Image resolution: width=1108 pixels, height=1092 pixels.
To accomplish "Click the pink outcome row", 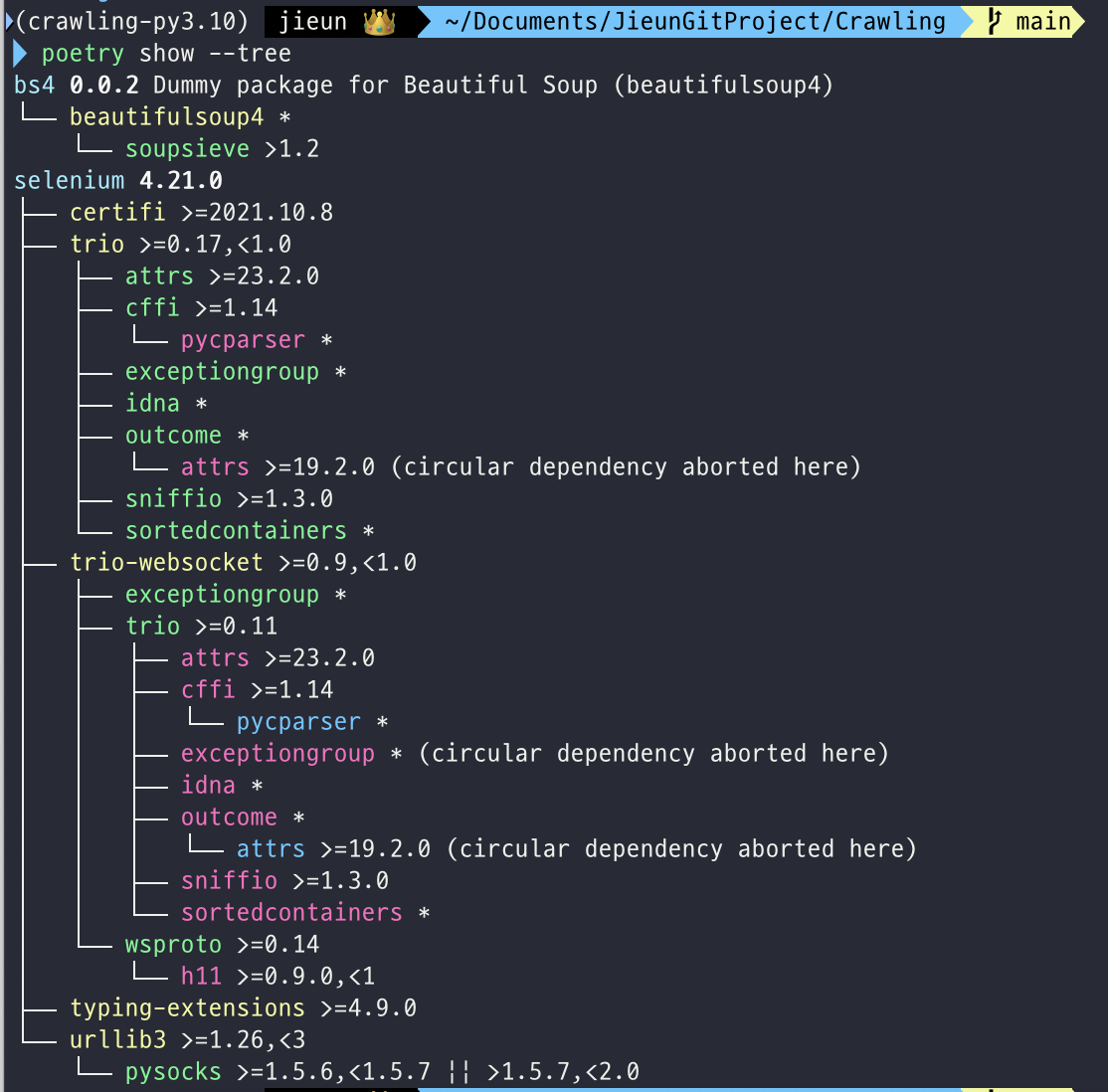I will [x=243, y=818].
